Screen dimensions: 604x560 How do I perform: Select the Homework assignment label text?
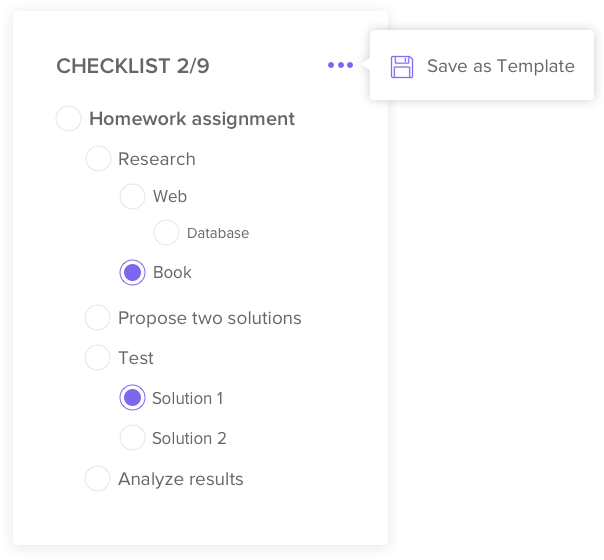click(x=192, y=119)
